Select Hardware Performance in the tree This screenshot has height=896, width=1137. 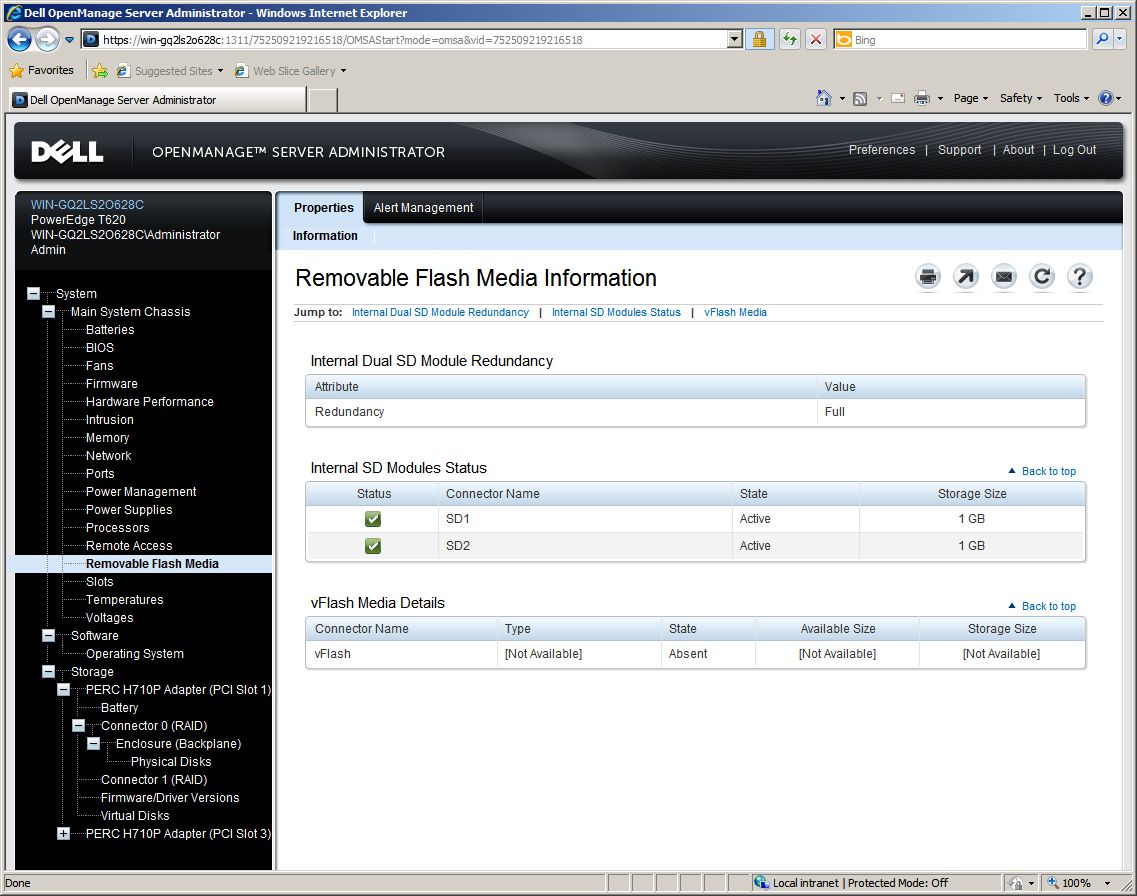coord(149,402)
